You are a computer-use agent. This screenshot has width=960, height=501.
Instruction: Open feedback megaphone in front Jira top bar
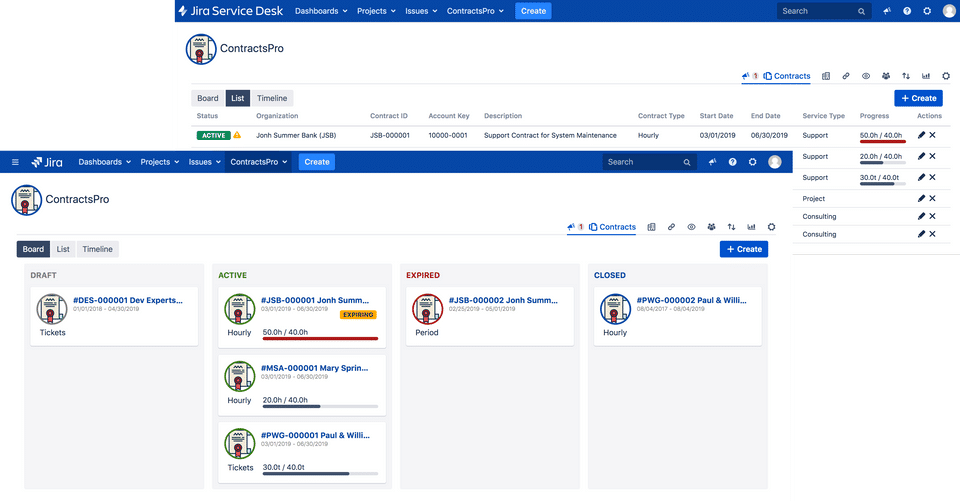coord(712,162)
